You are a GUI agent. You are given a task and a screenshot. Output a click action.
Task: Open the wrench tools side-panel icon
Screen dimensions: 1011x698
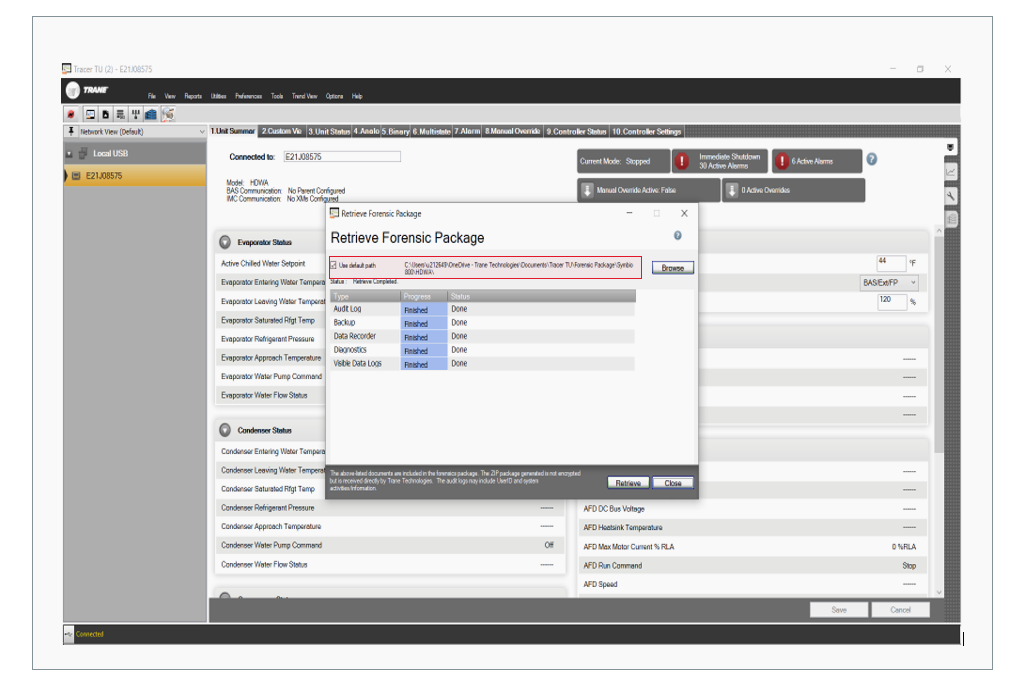pos(951,196)
